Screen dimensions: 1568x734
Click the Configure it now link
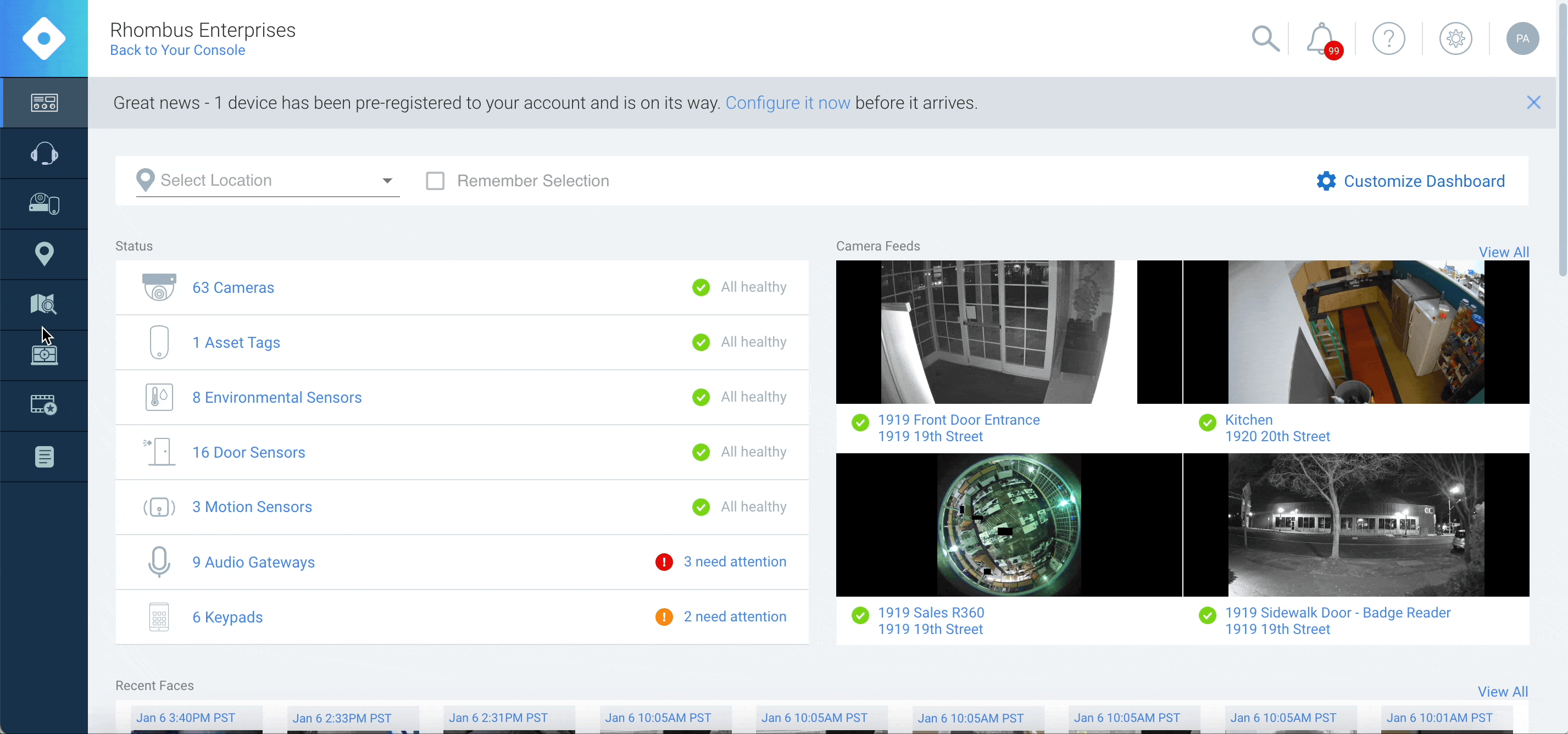pyautogui.click(x=788, y=103)
